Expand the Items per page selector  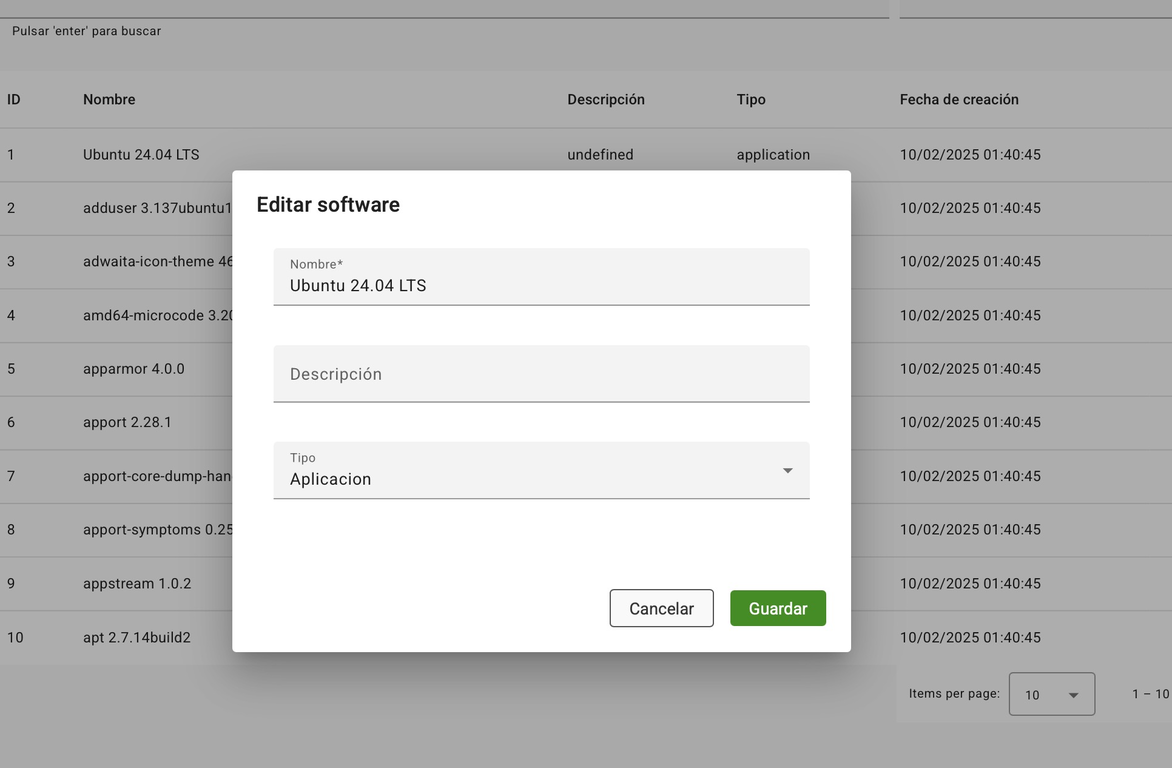(x=1051, y=694)
